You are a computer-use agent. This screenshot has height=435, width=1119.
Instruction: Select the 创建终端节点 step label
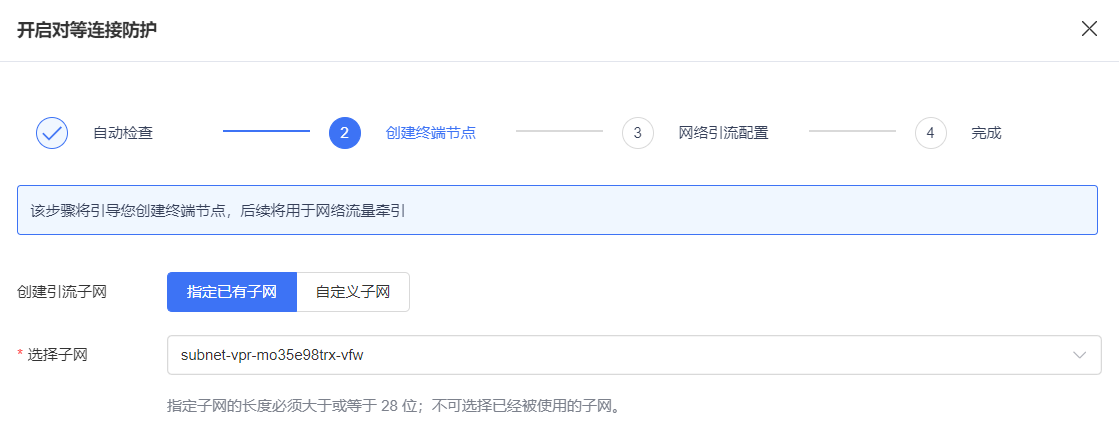431,133
